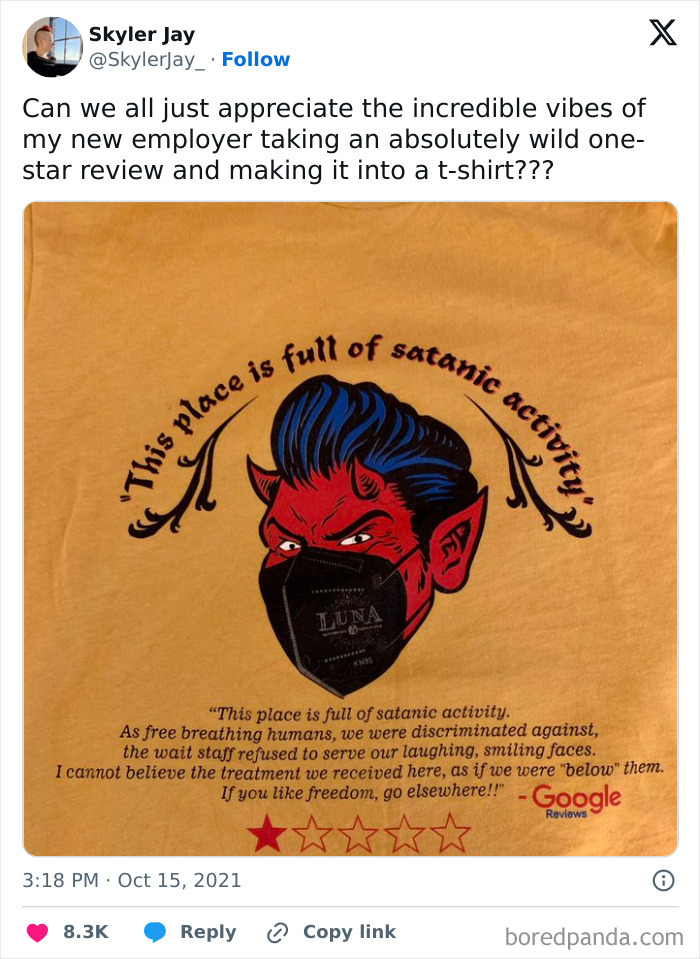700x959 pixels.
Task: Click the boredpanda.com watermark
Action: click(594, 937)
